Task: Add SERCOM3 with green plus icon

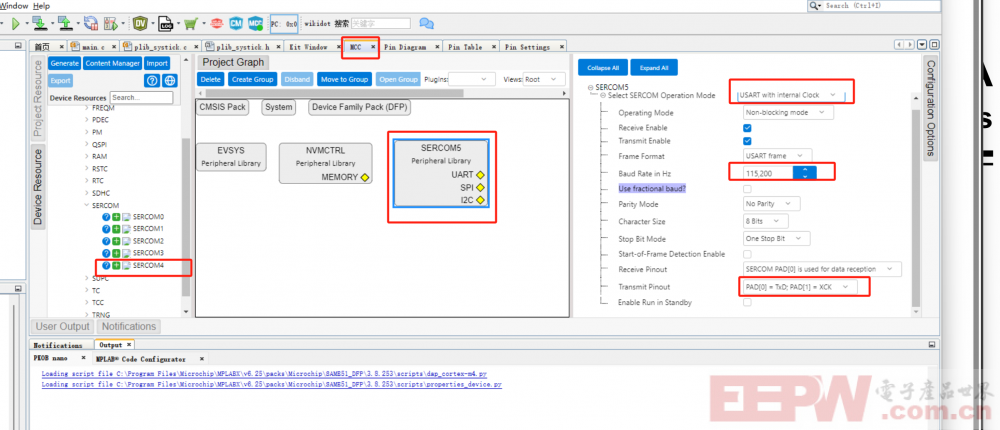Action: click(116, 253)
